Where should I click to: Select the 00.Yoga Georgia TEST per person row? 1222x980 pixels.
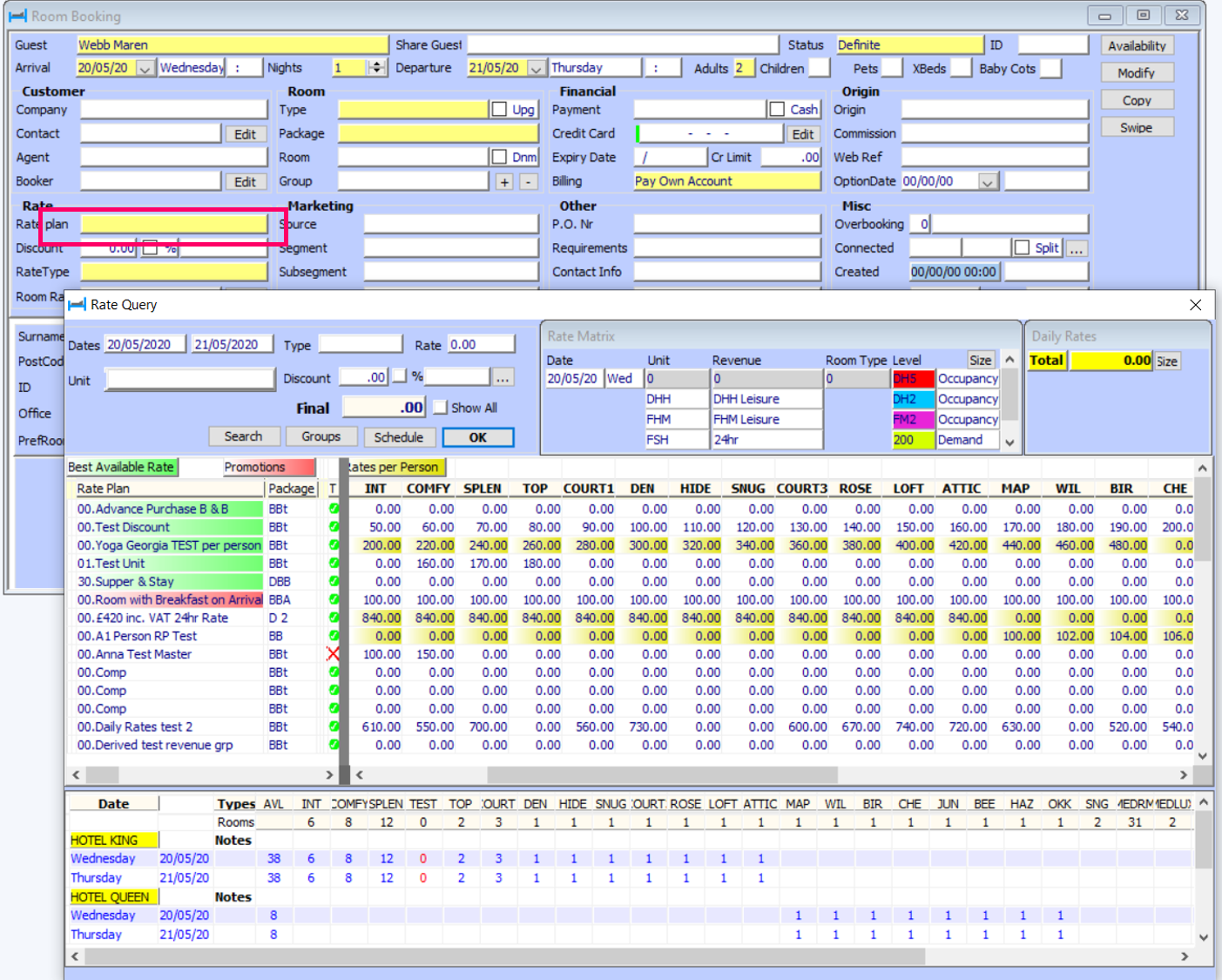pyautogui.click(x=168, y=545)
